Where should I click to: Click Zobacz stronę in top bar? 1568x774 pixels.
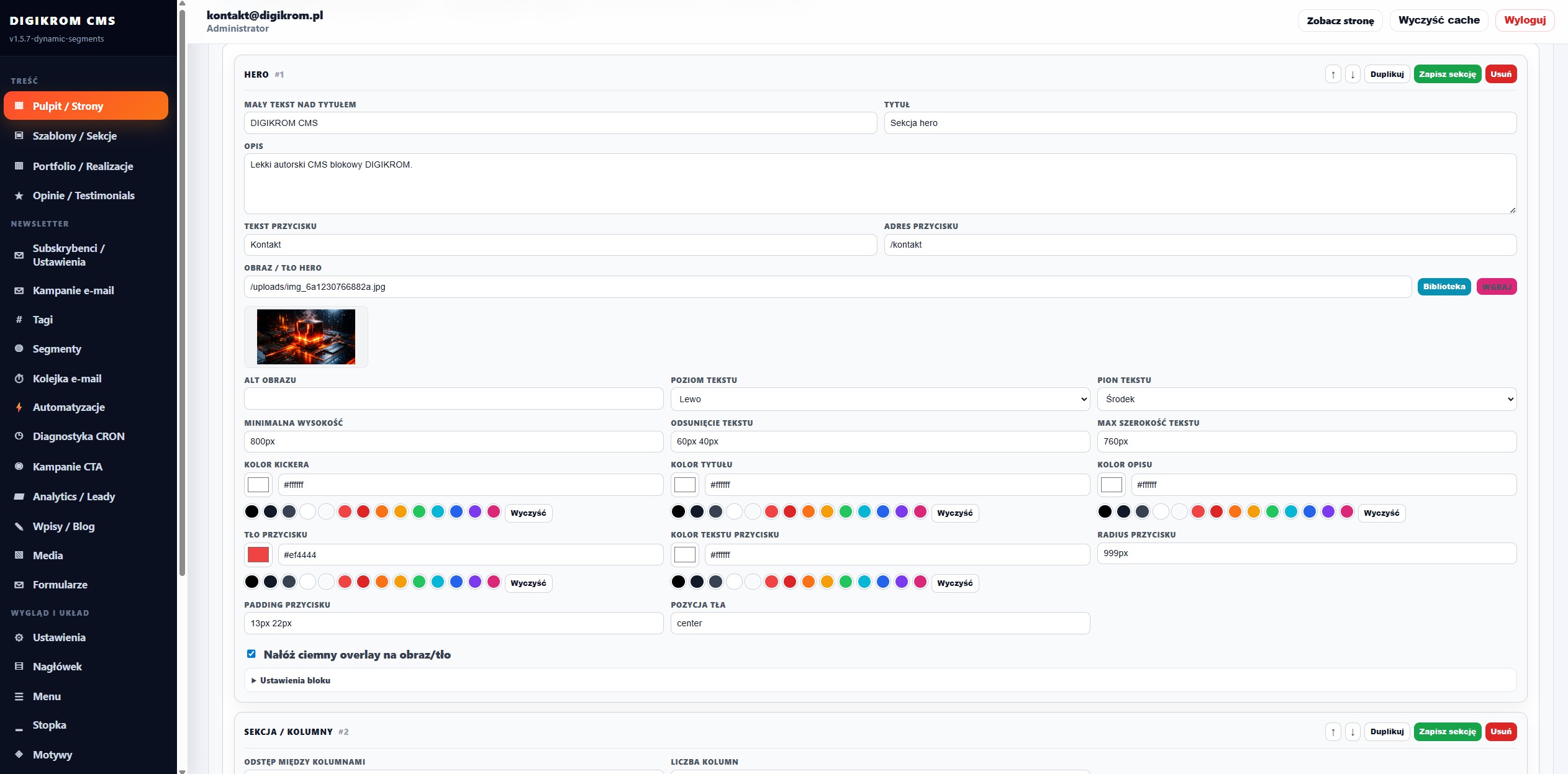pyautogui.click(x=1340, y=20)
